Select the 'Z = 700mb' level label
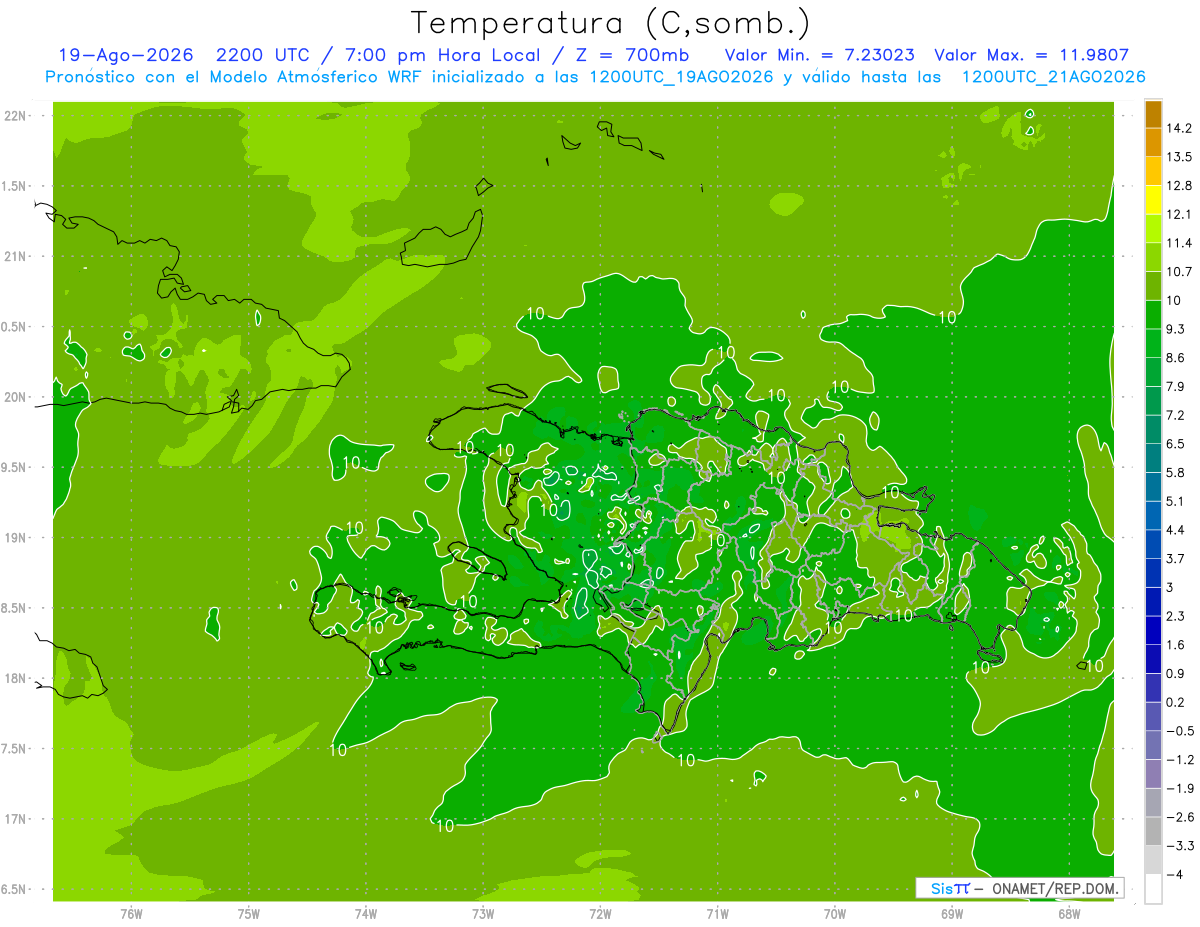 coord(631,55)
